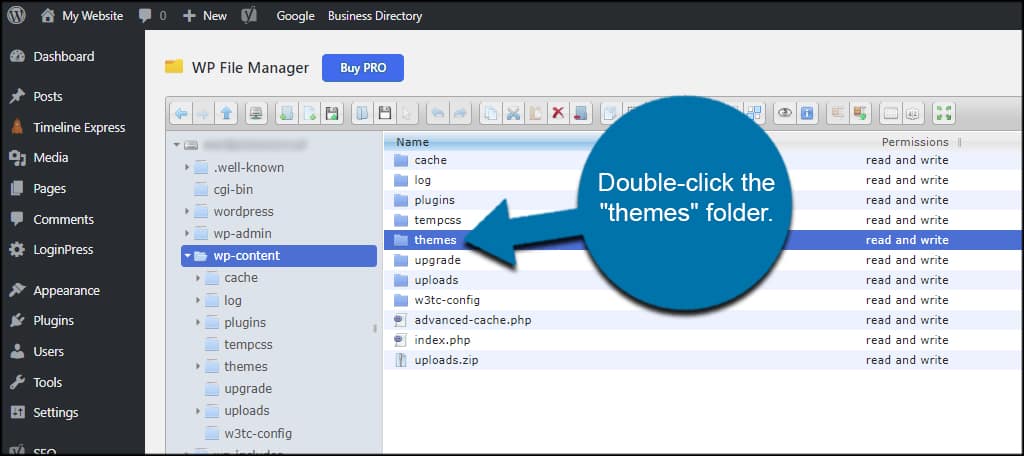Expand the wp-admin folder in the tree
The image size is (1024, 456).
pyautogui.click(x=187, y=234)
